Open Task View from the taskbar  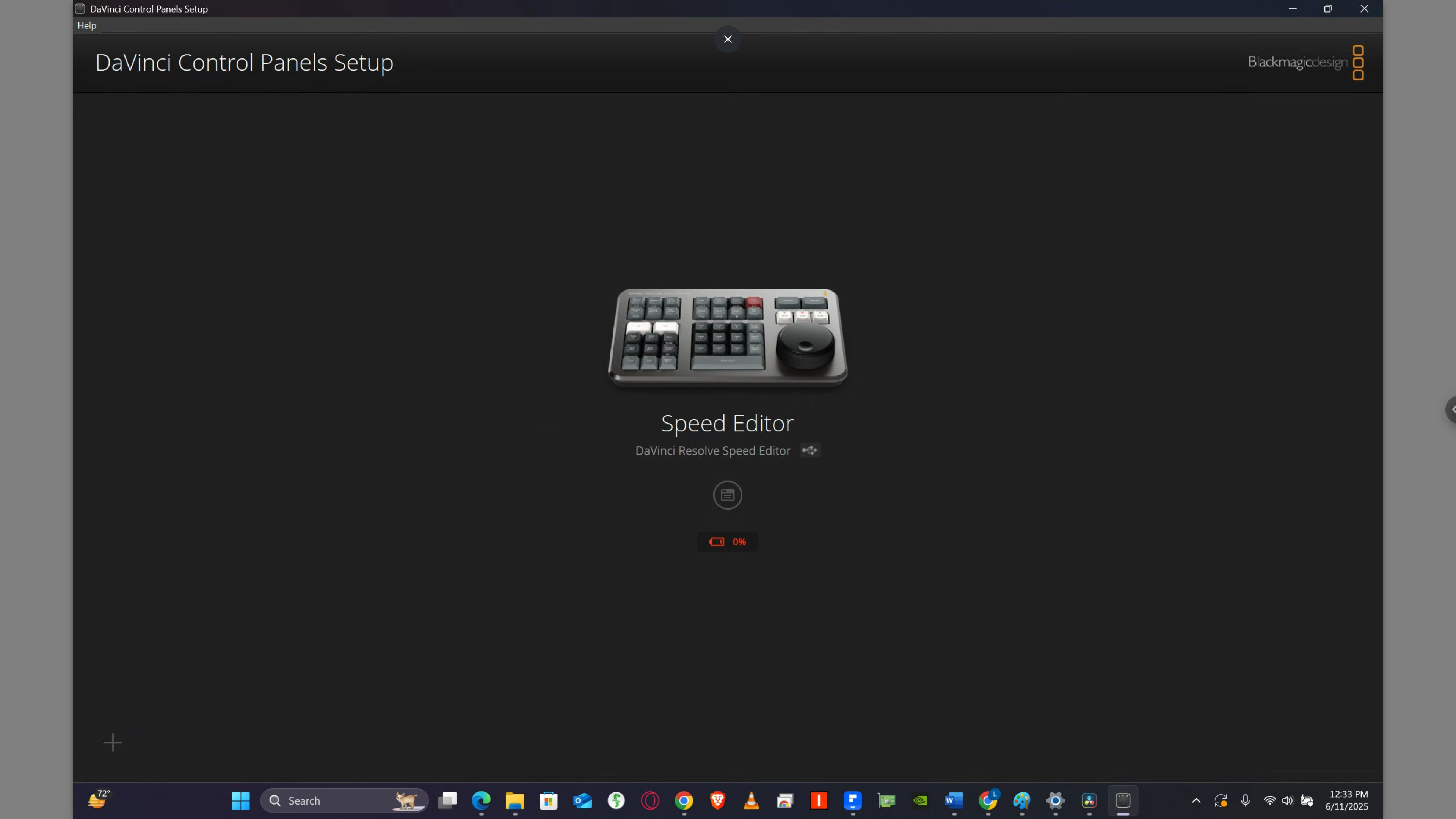447,800
